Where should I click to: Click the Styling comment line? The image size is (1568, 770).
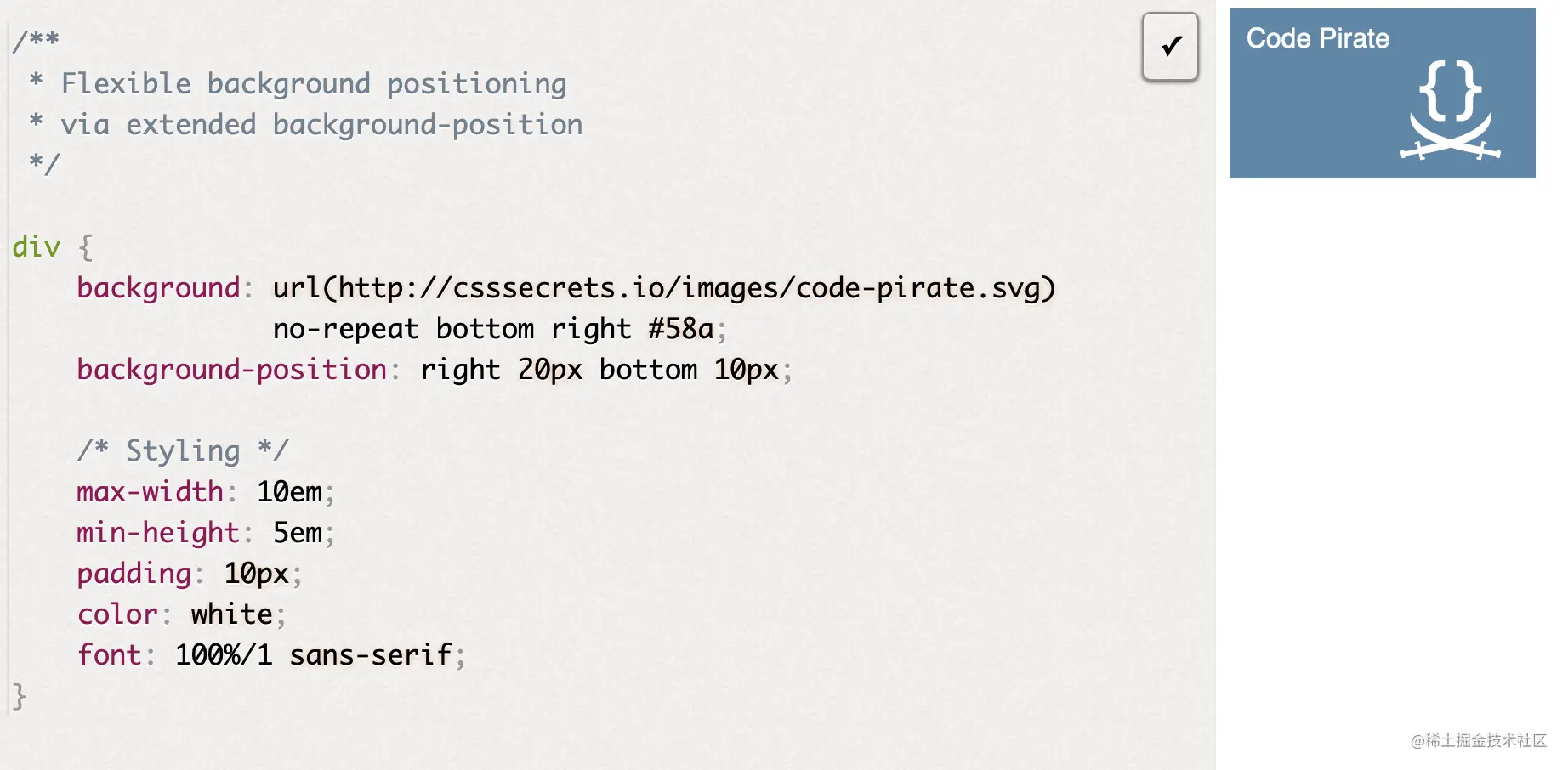183,451
